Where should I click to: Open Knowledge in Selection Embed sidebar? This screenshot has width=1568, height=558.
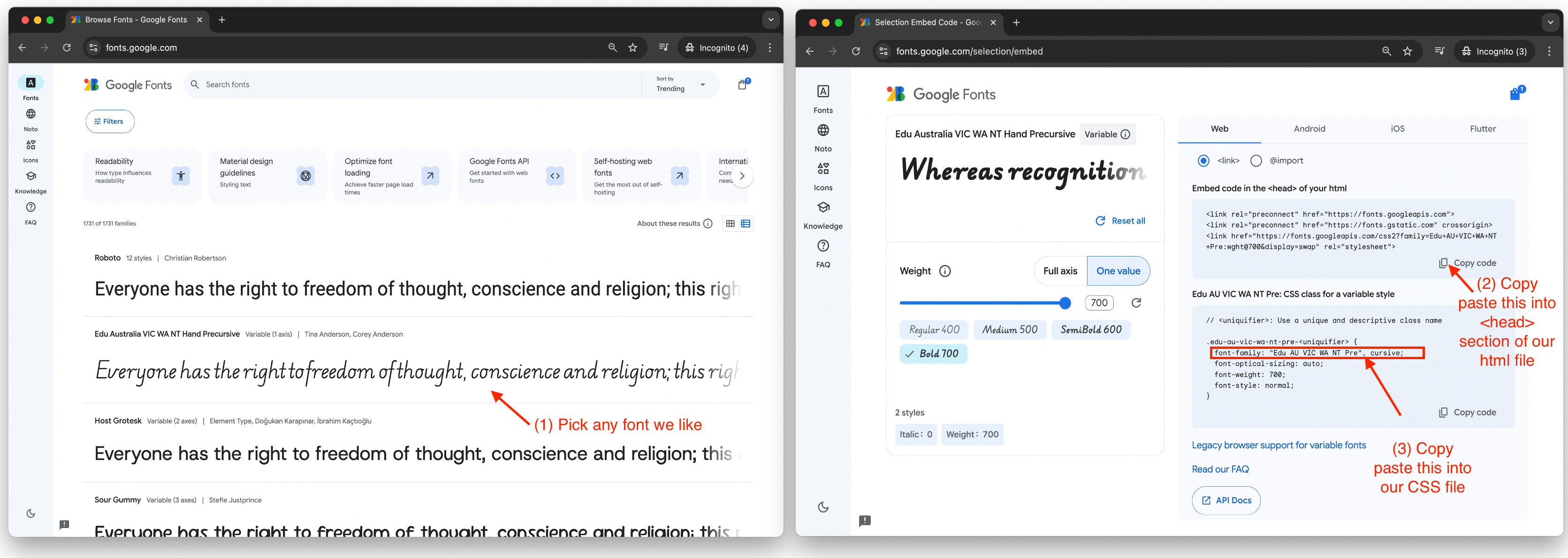point(823,215)
